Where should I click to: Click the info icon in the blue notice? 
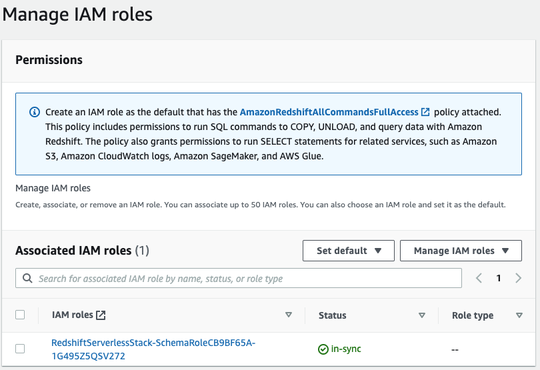pos(34,112)
